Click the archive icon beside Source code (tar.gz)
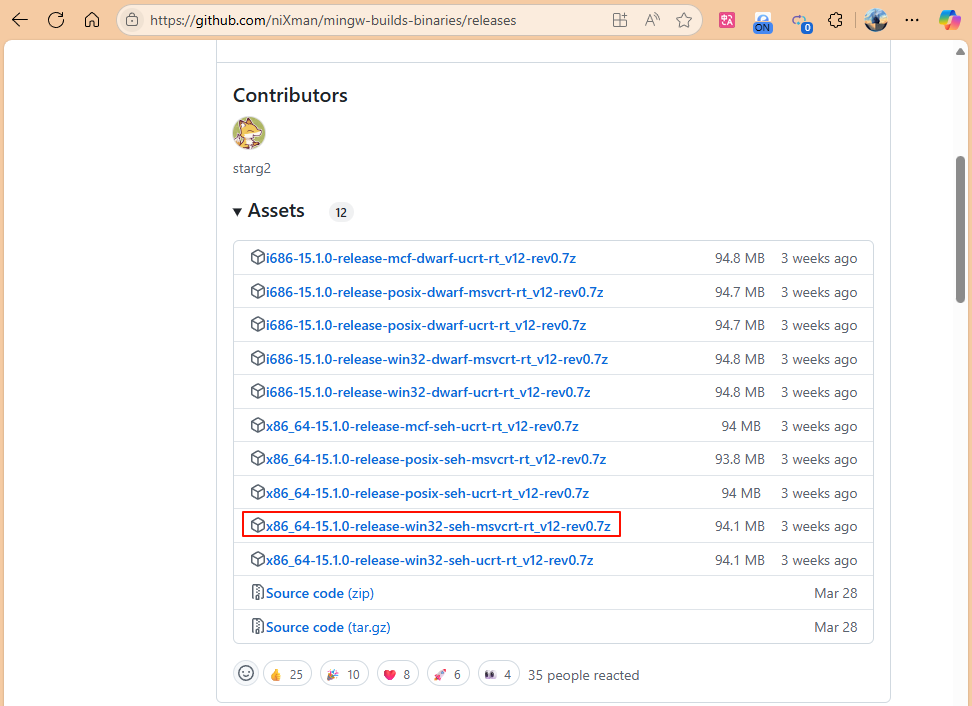 [257, 626]
